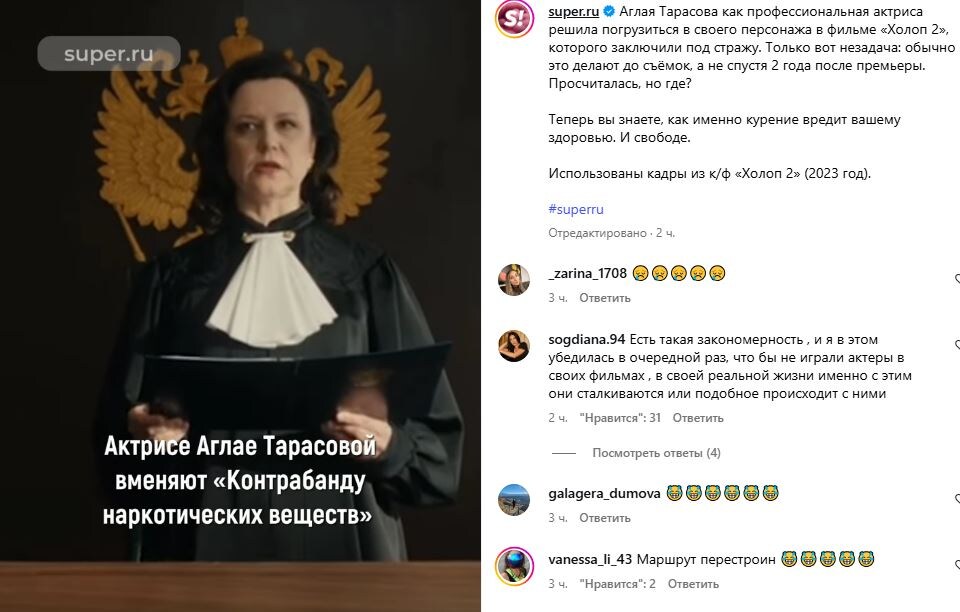Image resolution: width=960 pixels, height=612 pixels.
Task: Open vanessa_li_43 username link
Action: point(590,559)
